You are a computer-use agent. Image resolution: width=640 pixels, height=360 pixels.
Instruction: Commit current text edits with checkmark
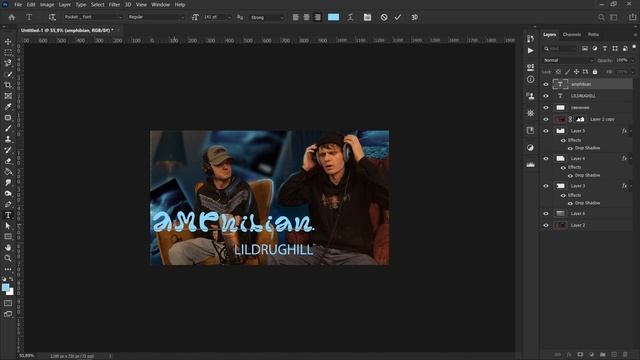pos(398,17)
